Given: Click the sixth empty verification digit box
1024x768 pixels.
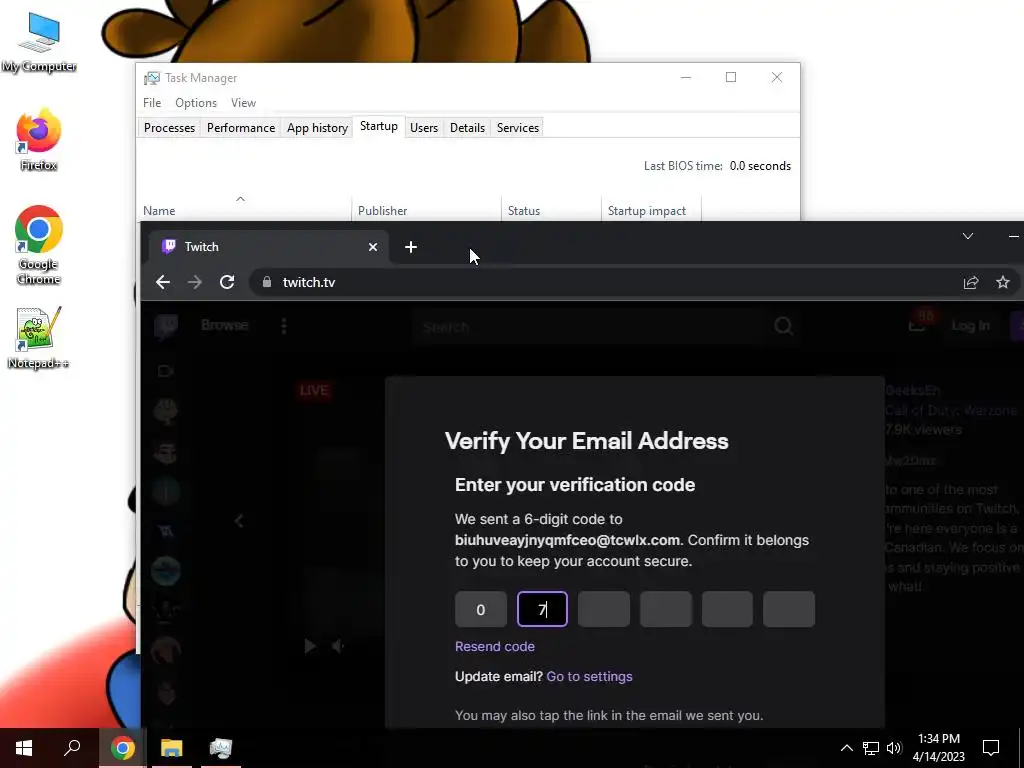Looking at the screenshot, I should [789, 609].
